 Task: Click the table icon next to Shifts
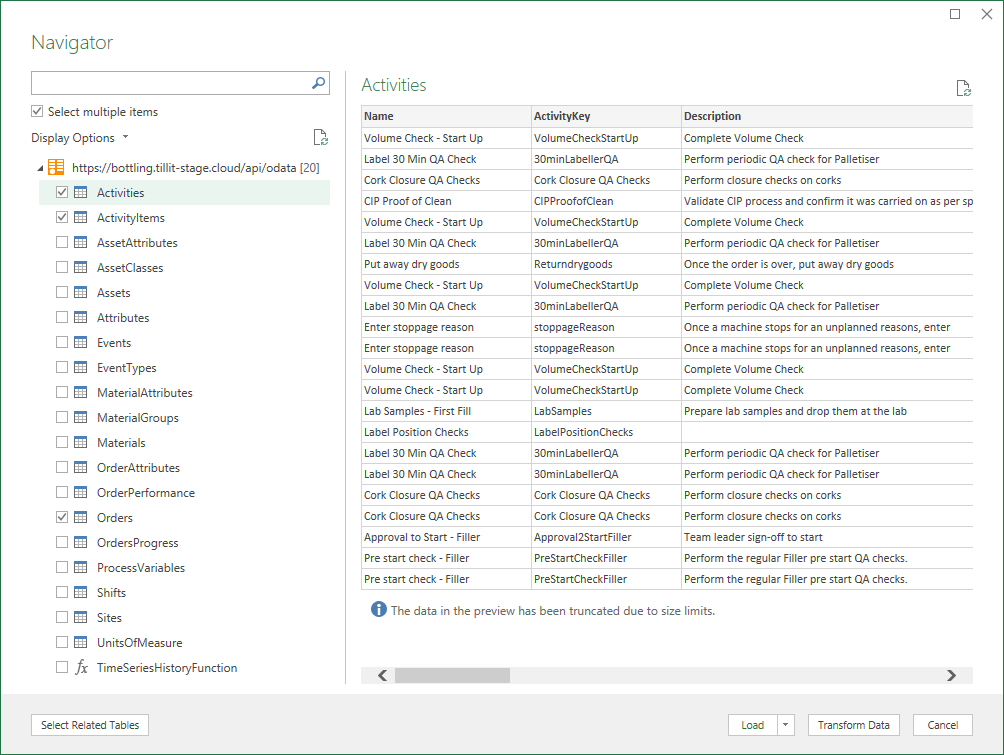coord(81,593)
